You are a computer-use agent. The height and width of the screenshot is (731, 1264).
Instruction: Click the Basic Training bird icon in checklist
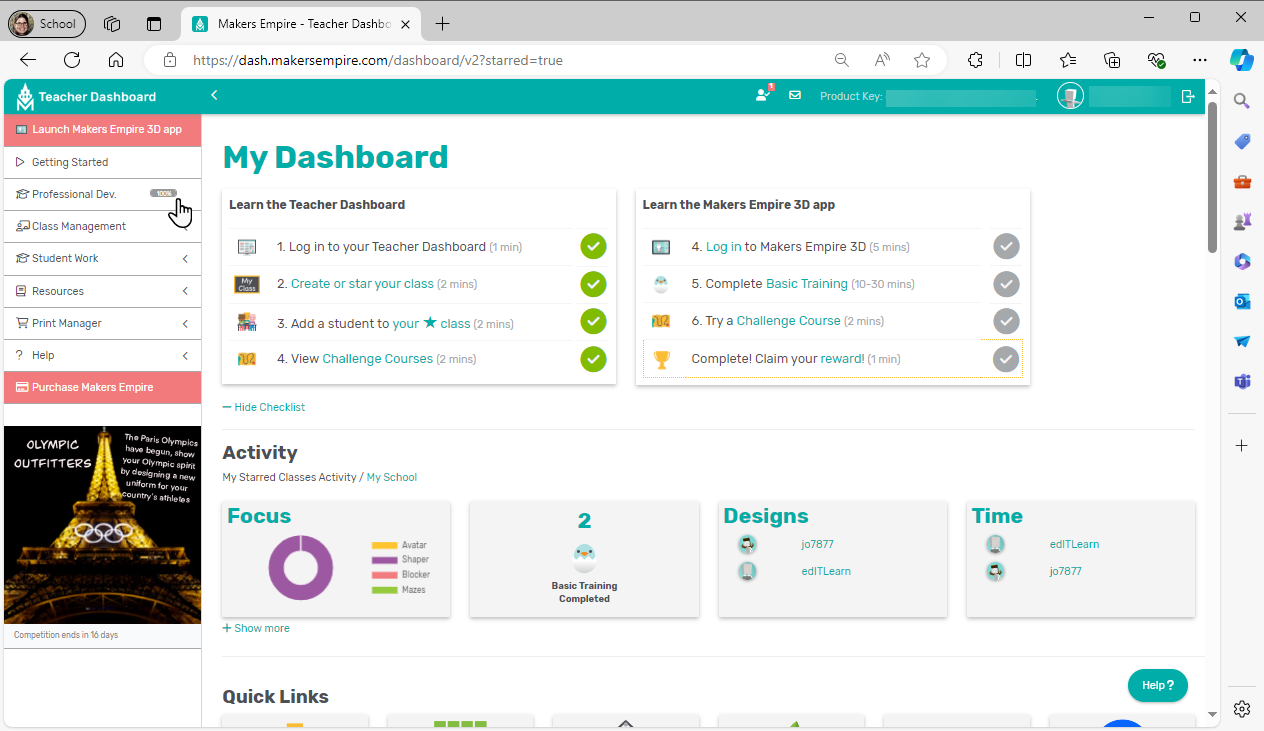[x=661, y=284]
